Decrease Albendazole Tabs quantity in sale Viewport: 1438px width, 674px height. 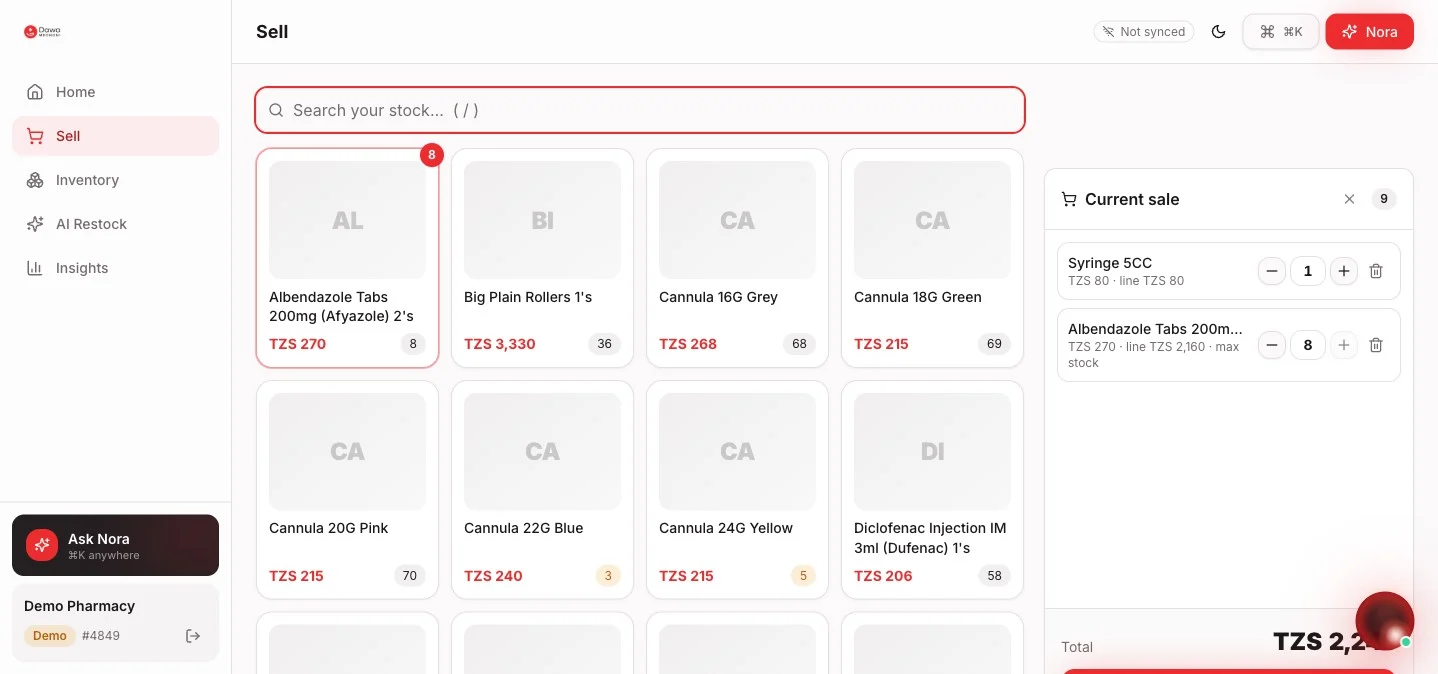coord(1272,345)
